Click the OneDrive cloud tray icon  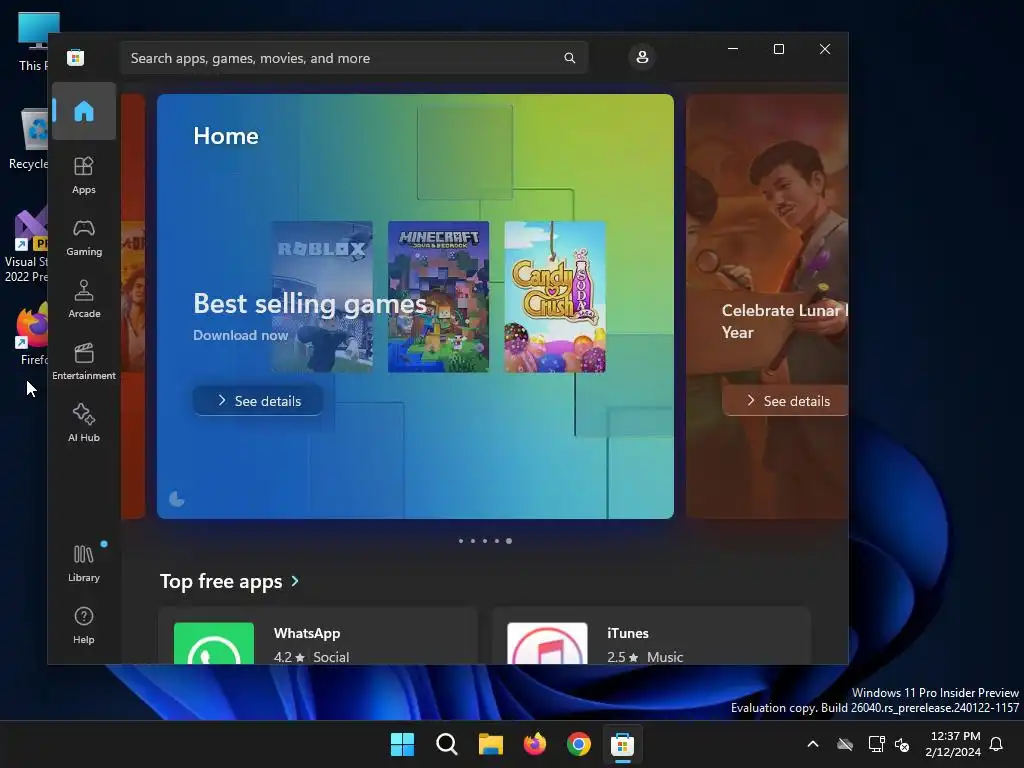coord(845,744)
